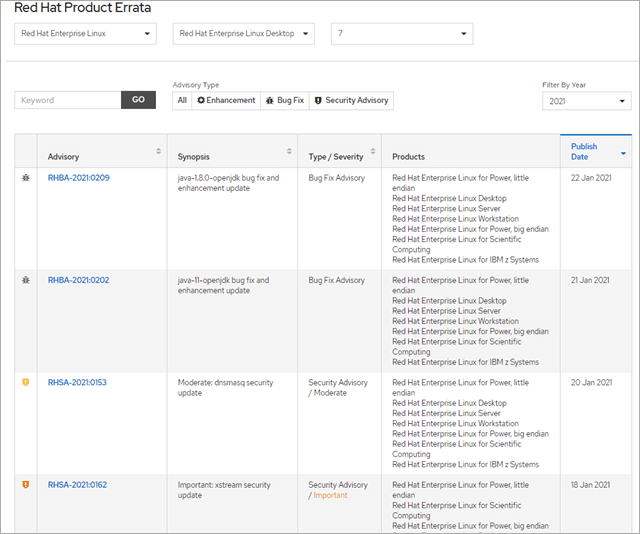Click the Type / Severity header text

336,157
